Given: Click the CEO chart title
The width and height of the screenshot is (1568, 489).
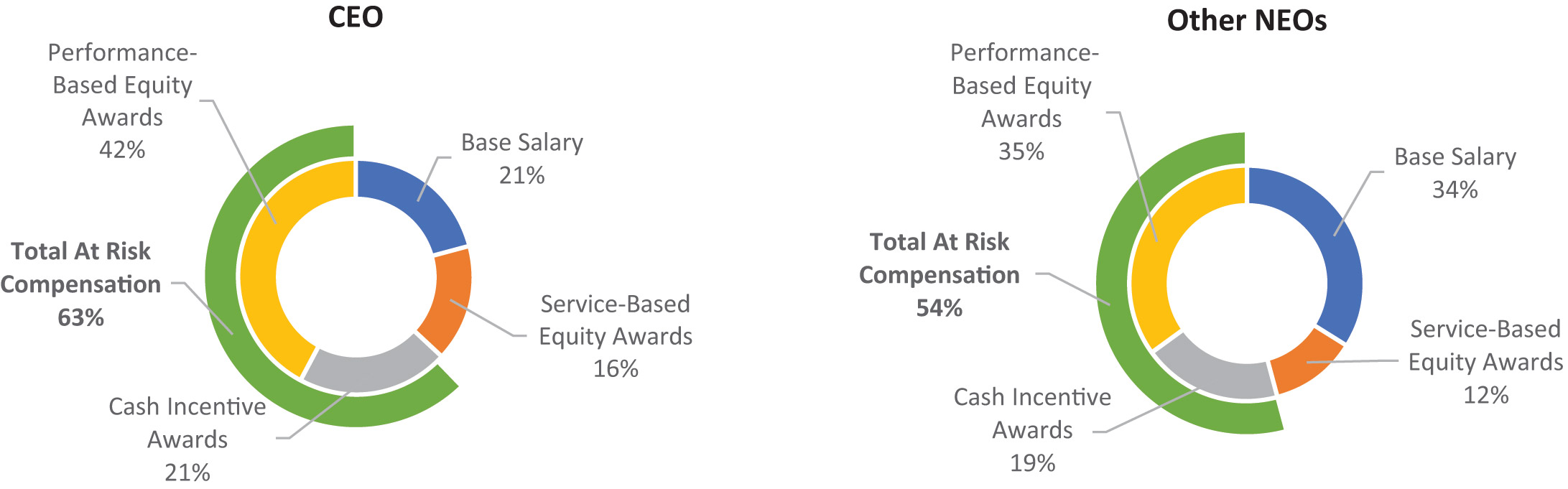Looking at the screenshot, I should tap(356, 17).
